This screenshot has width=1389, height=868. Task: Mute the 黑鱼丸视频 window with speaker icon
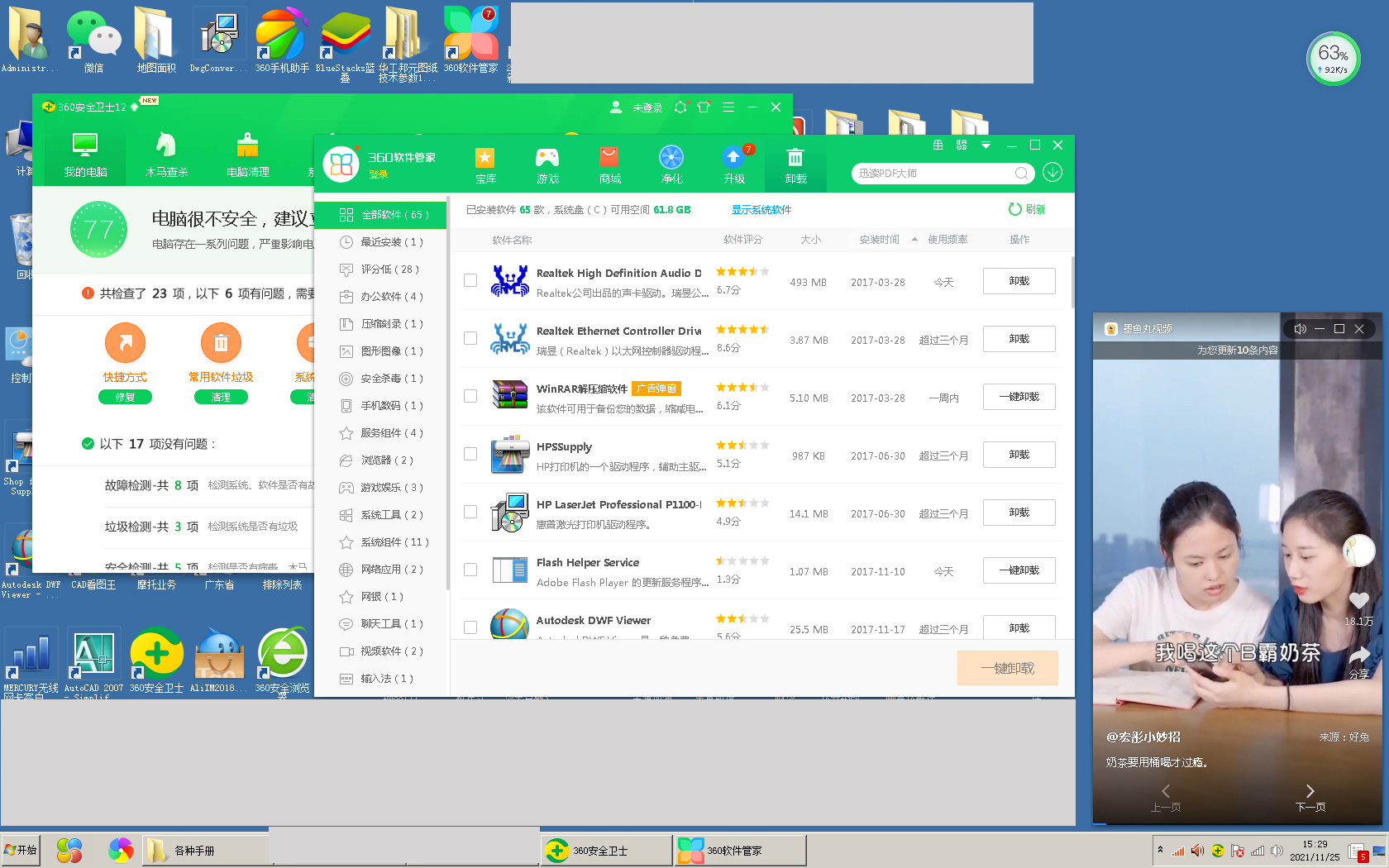1301,329
